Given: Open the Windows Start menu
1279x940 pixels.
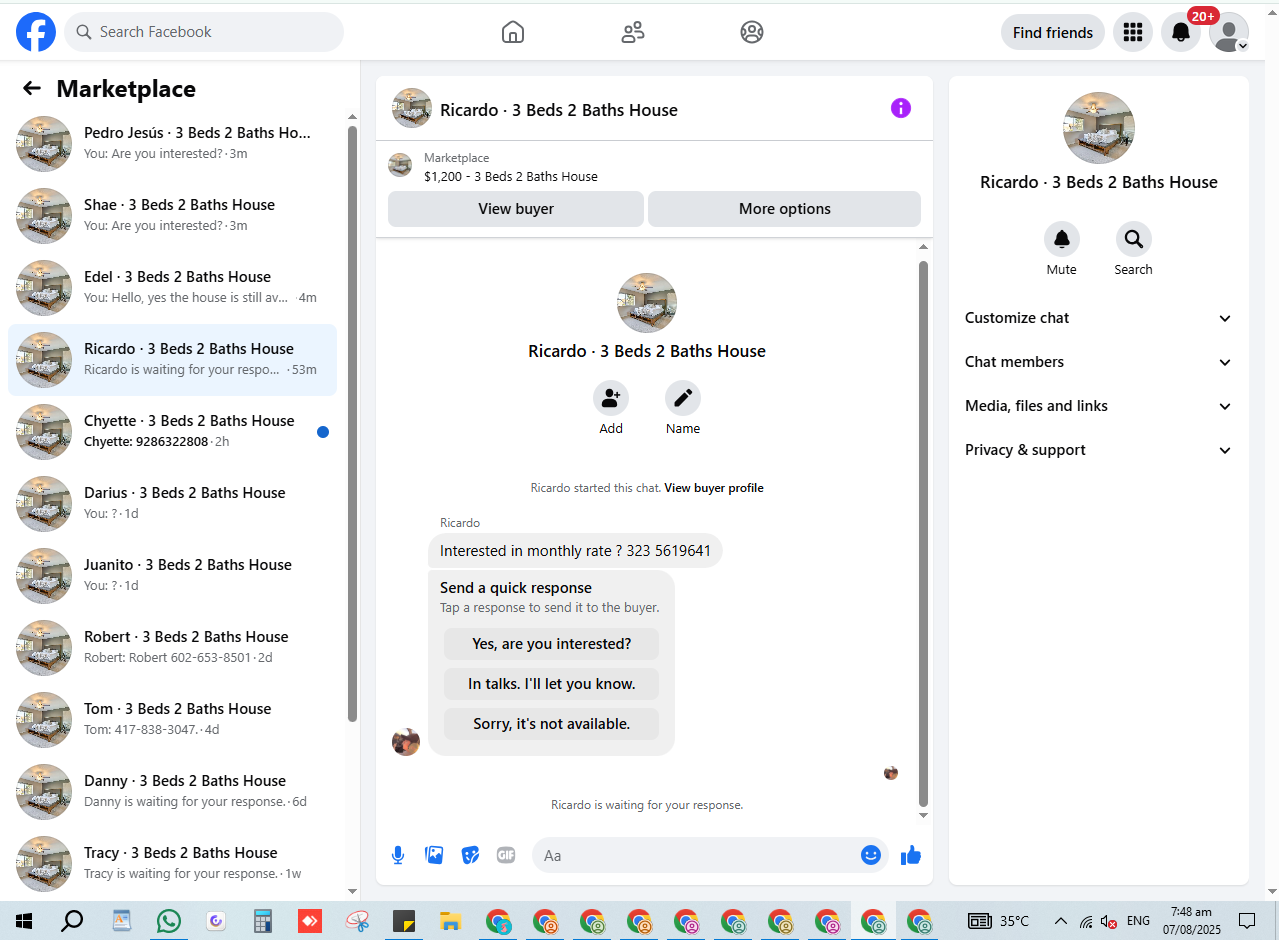Looking at the screenshot, I should pyautogui.click(x=23, y=921).
